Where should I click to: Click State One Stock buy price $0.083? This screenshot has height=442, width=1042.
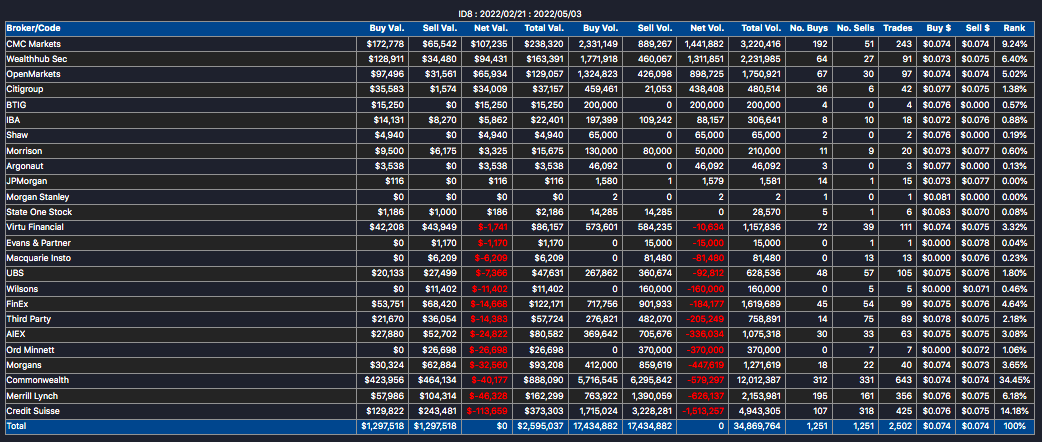[940, 212]
